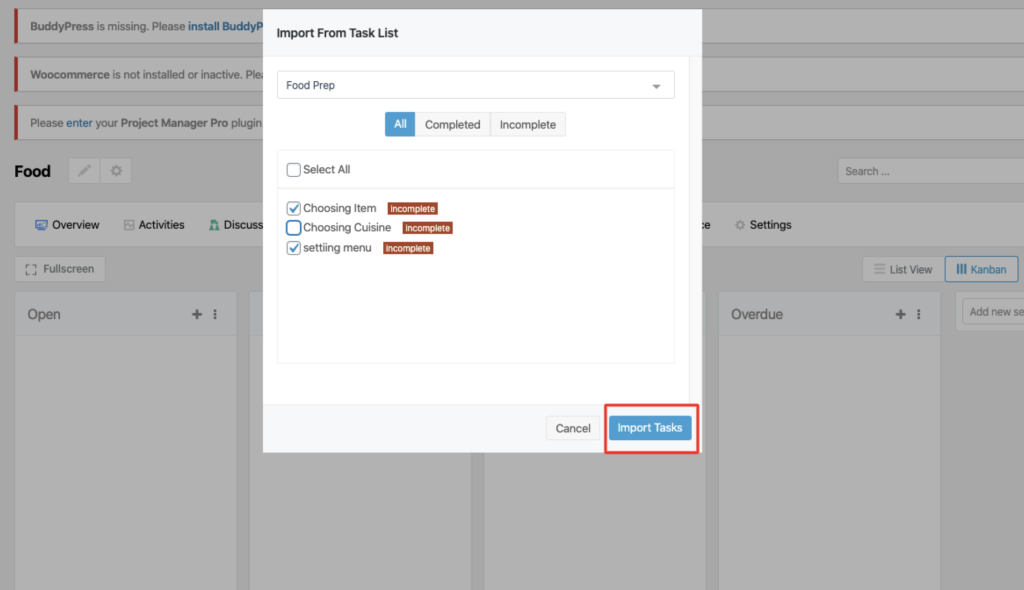Image resolution: width=1024 pixels, height=590 pixels.
Task: Edit project name with pencil icon
Action: tap(84, 171)
